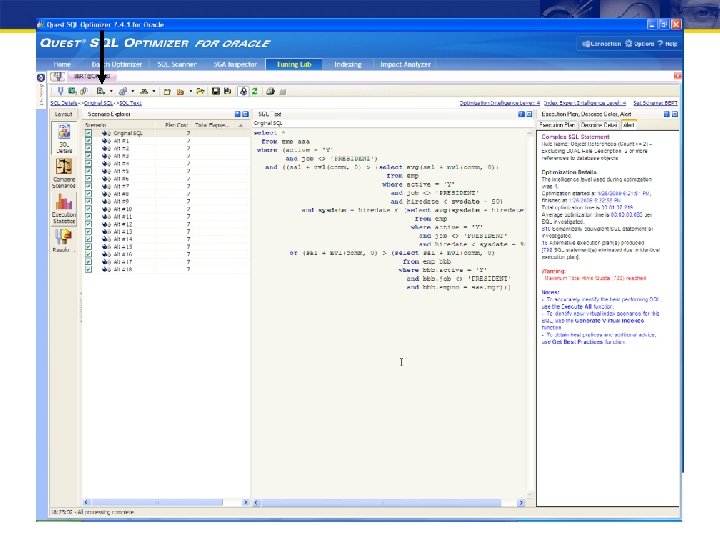Viewport: 720px width, 540px height.
Task: Switch to the SQL Scanner tab
Action: tap(177, 64)
